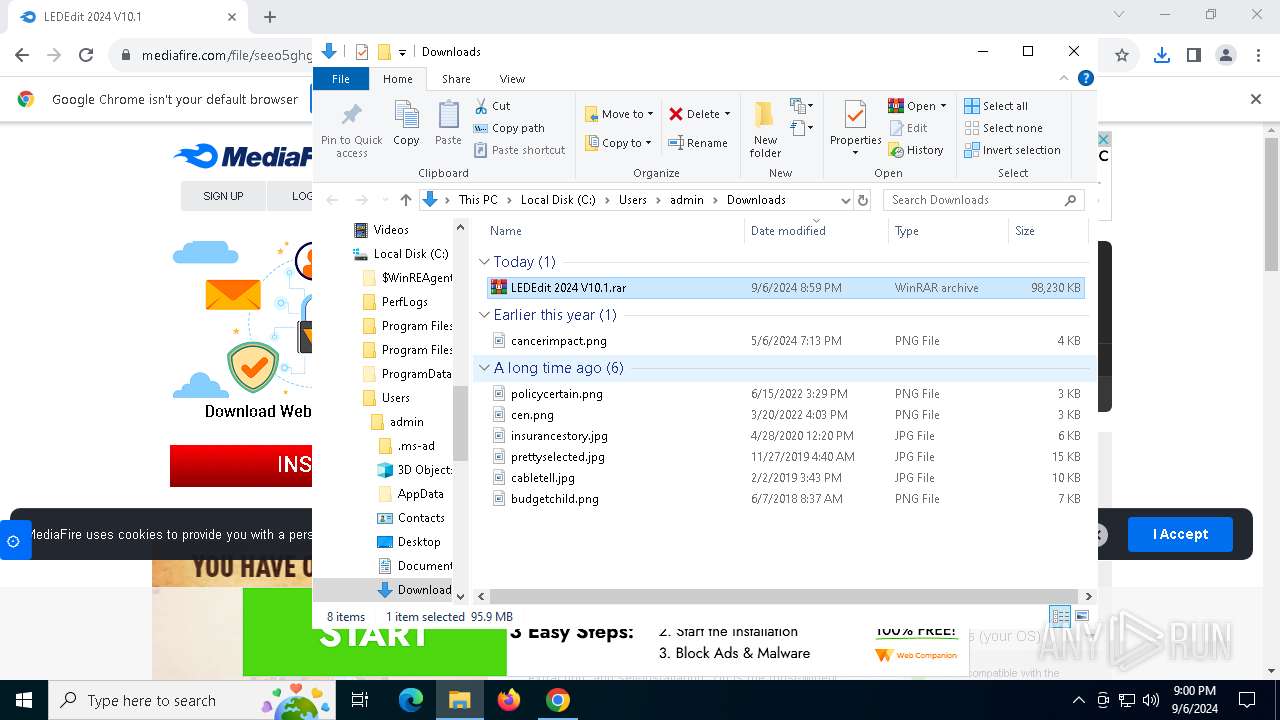
Task: Open Microsoft Edge from the taskbar
Action: point(411,700)
